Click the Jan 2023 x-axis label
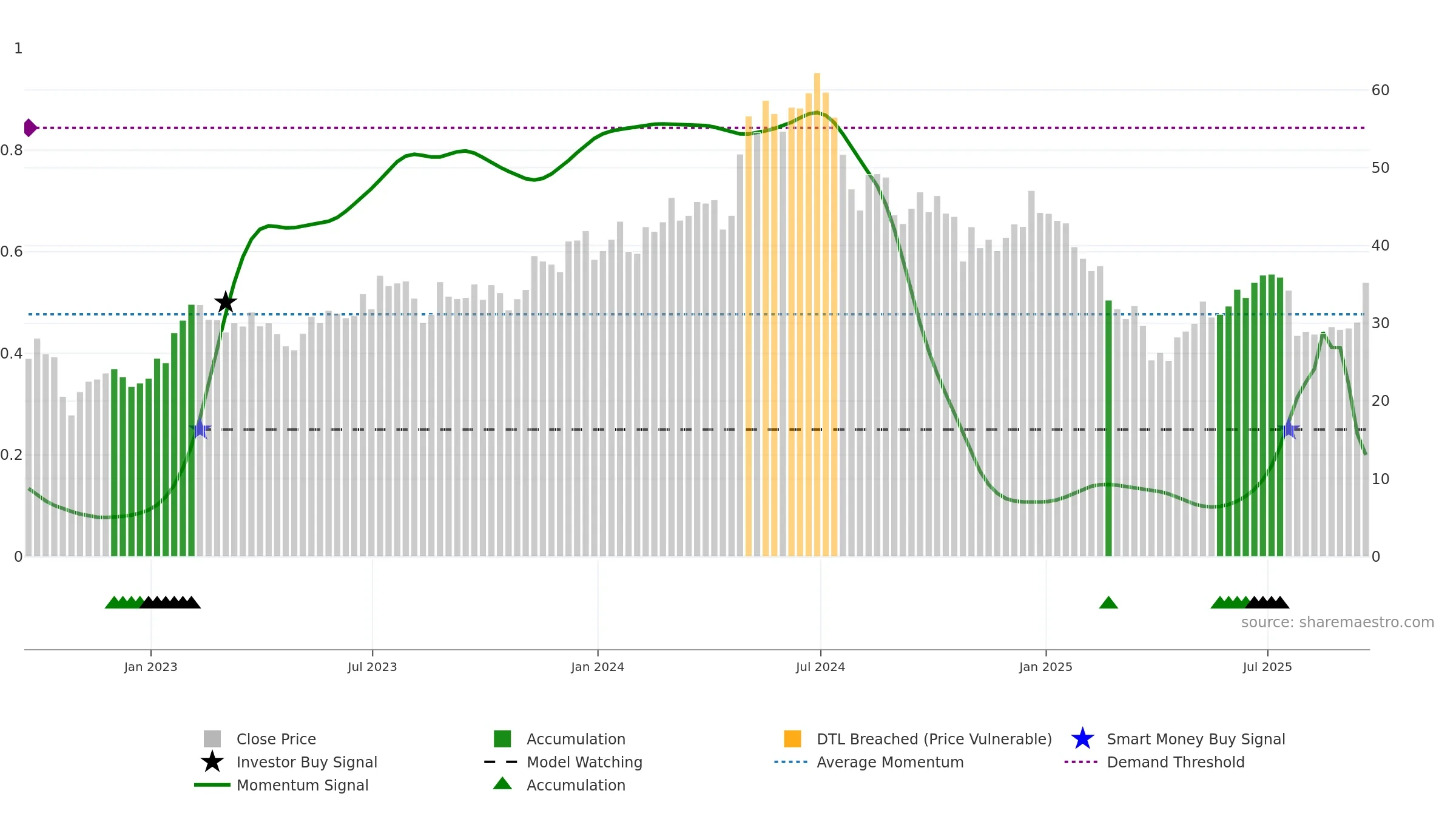This screenshot has width=1456, height=819. [x=150, y=667]
